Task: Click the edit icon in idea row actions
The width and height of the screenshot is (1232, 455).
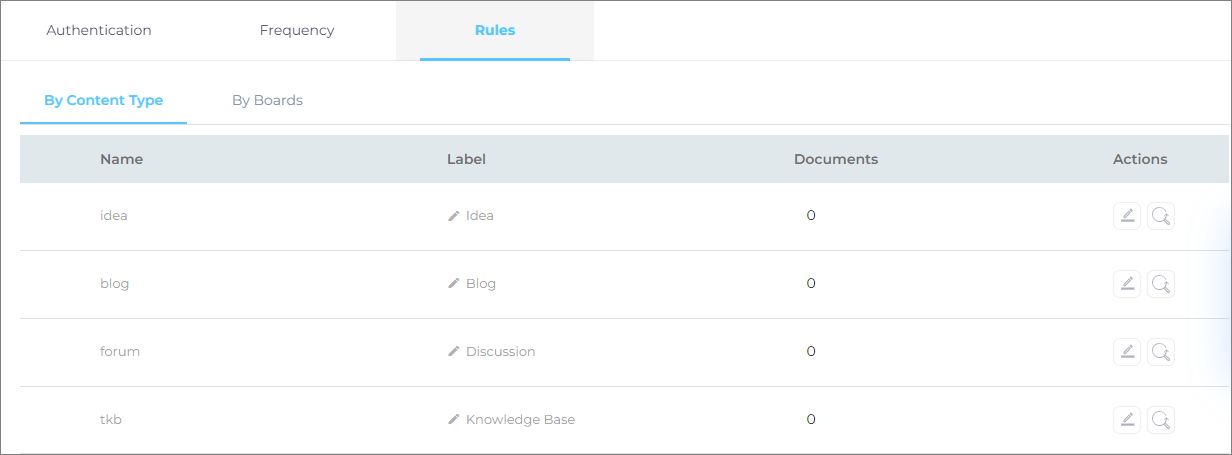Action: point(1127,216)
